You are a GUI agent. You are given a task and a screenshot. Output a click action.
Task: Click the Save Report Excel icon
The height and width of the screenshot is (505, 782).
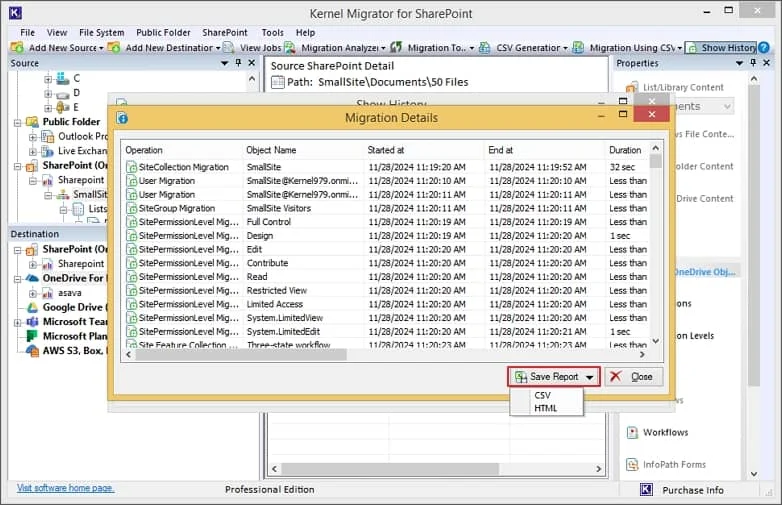[x=521, y=377]
